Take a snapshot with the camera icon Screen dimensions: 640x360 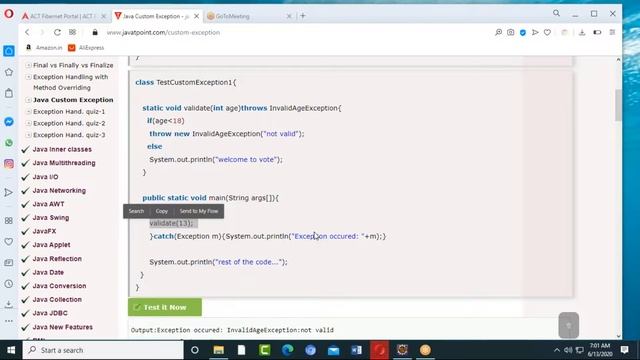[511, 32]
